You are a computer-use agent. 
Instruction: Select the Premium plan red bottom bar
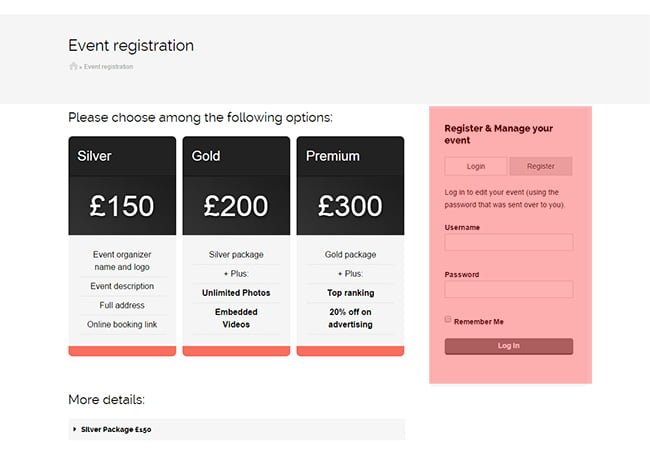pyautogui.click(x=350, y=351)
